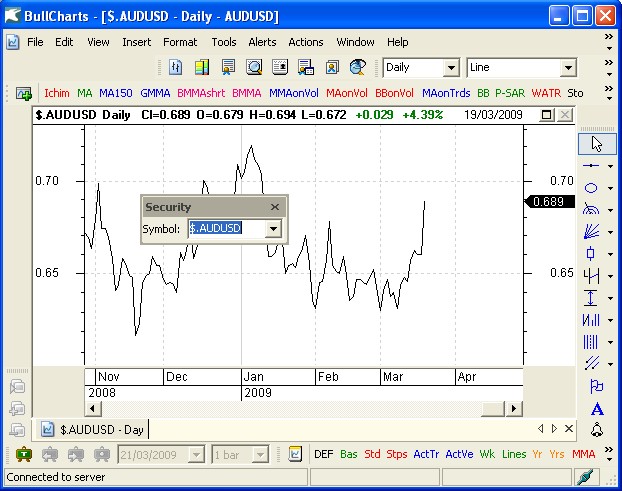622x491 pixels.
Task: Close the Security dialog
Action: (275, 207)
